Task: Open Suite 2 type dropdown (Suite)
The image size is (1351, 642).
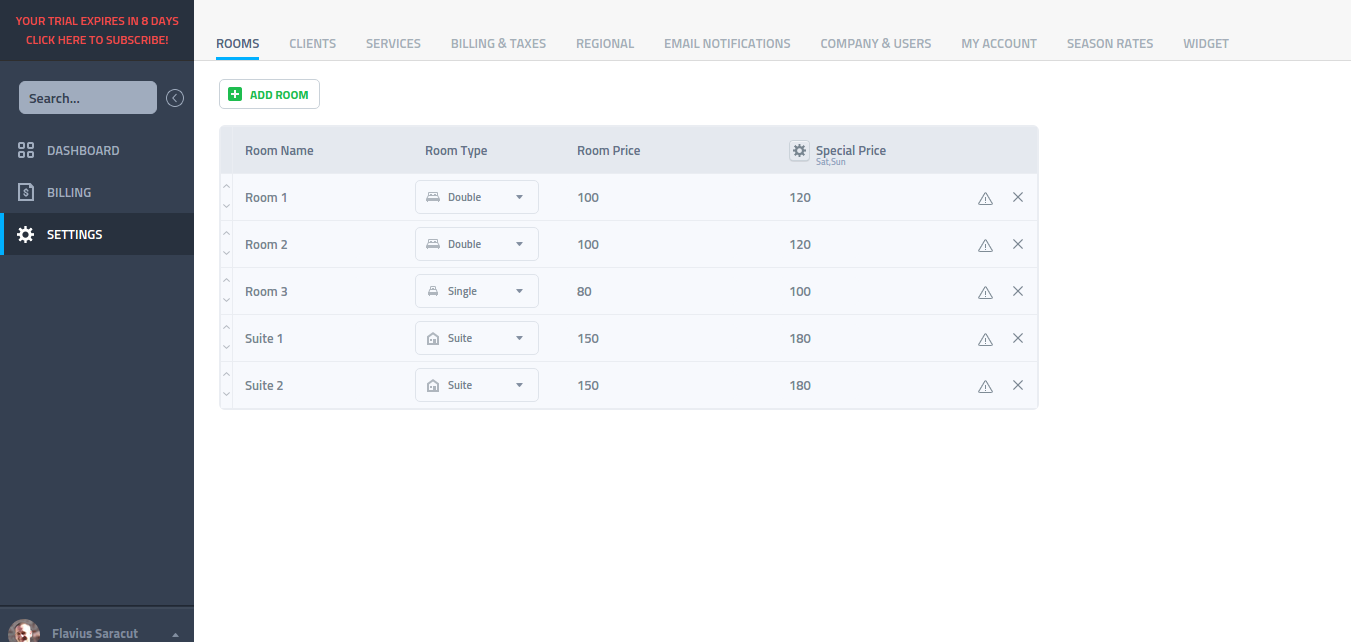Action: point(477,385)
